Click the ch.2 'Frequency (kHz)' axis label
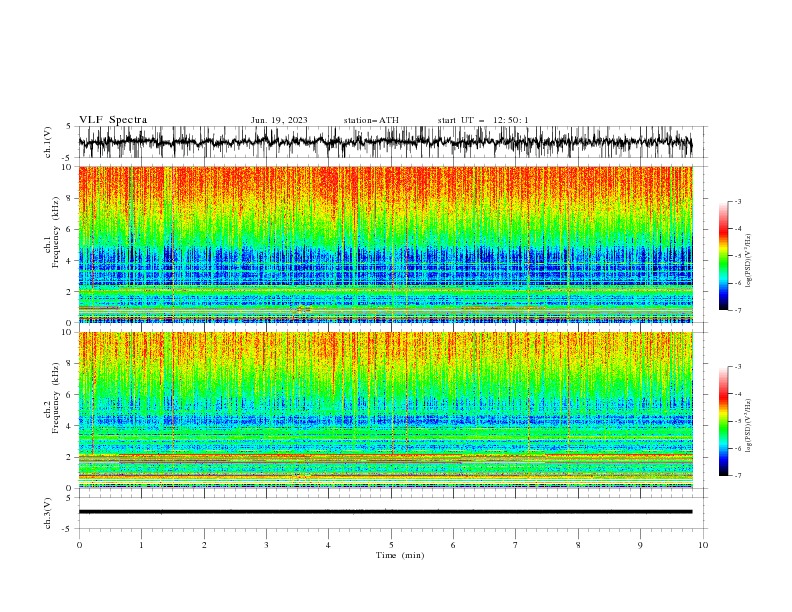The image size is (792, 612). tap(56, 398)
